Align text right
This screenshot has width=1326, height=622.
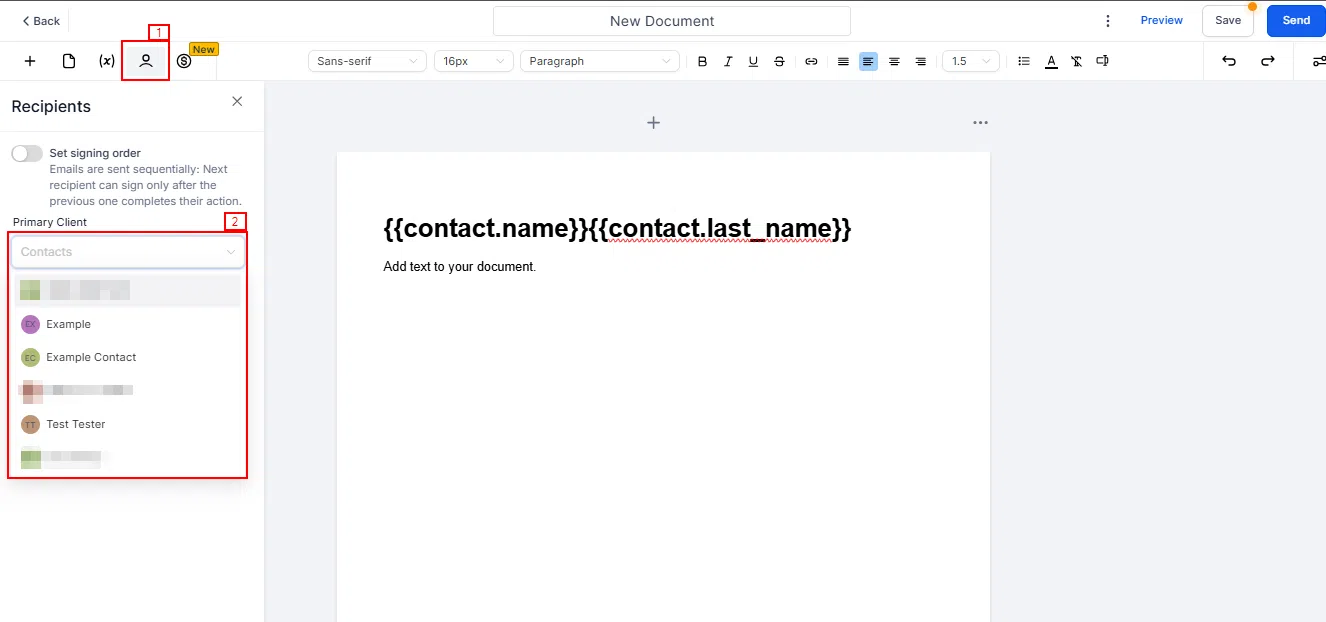click(x=920, y=61)
